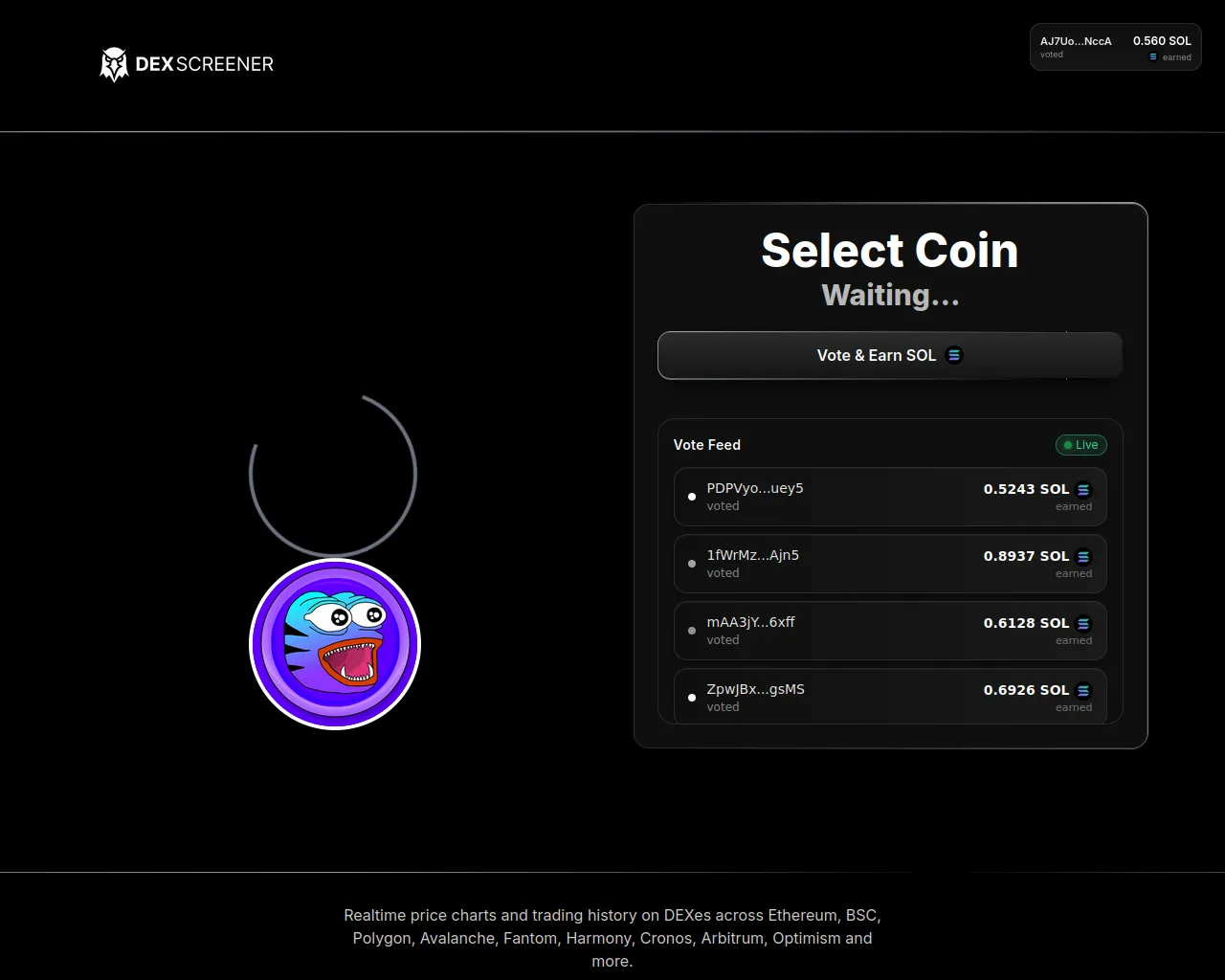This screenshot has height=980, width=1225.
Task: Click the Vote Feed heading
Action: 707,445
